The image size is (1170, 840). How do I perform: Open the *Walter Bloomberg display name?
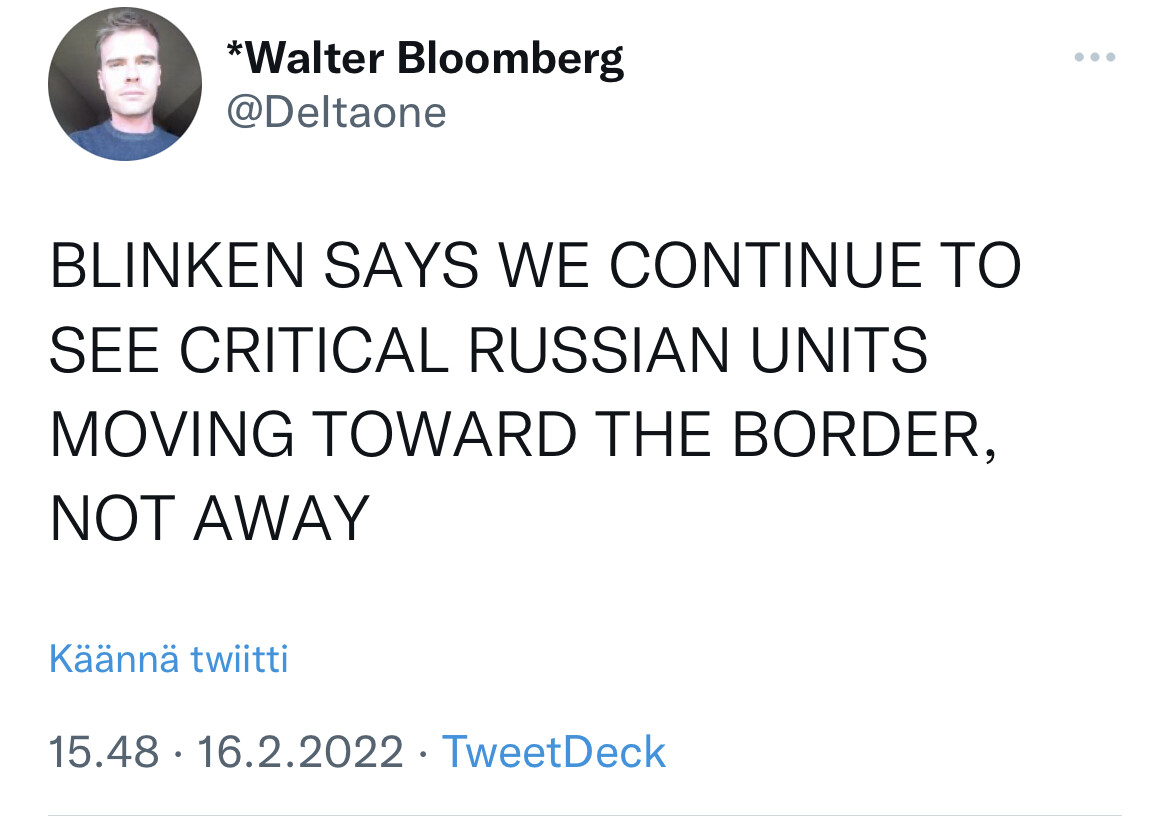pos(425,57)
